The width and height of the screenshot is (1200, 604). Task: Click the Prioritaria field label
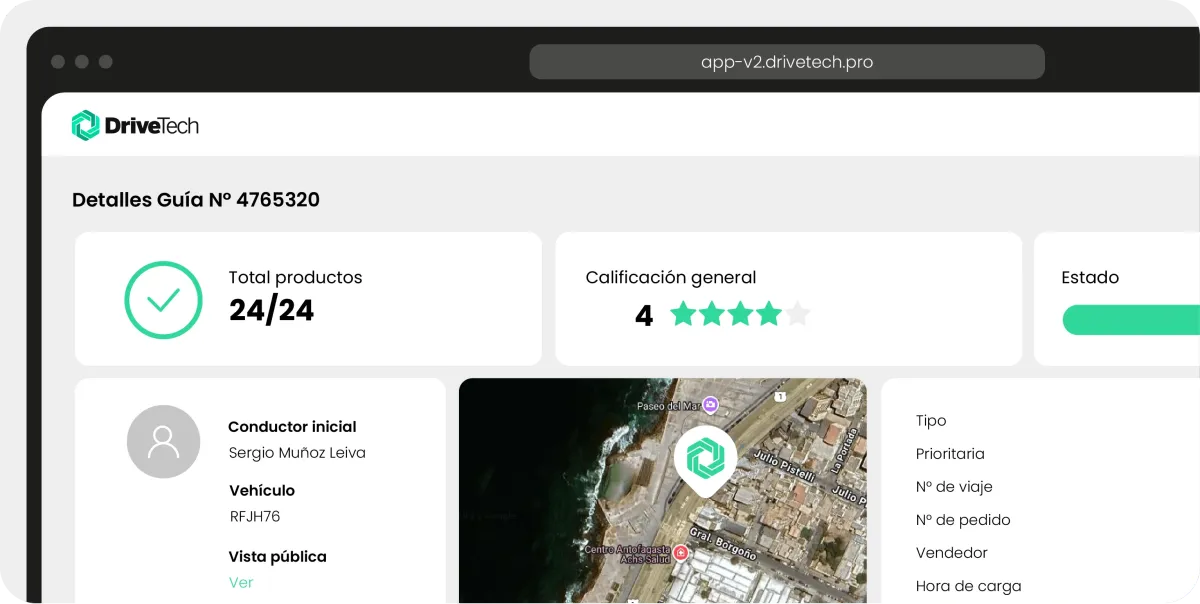pos(950,454)
